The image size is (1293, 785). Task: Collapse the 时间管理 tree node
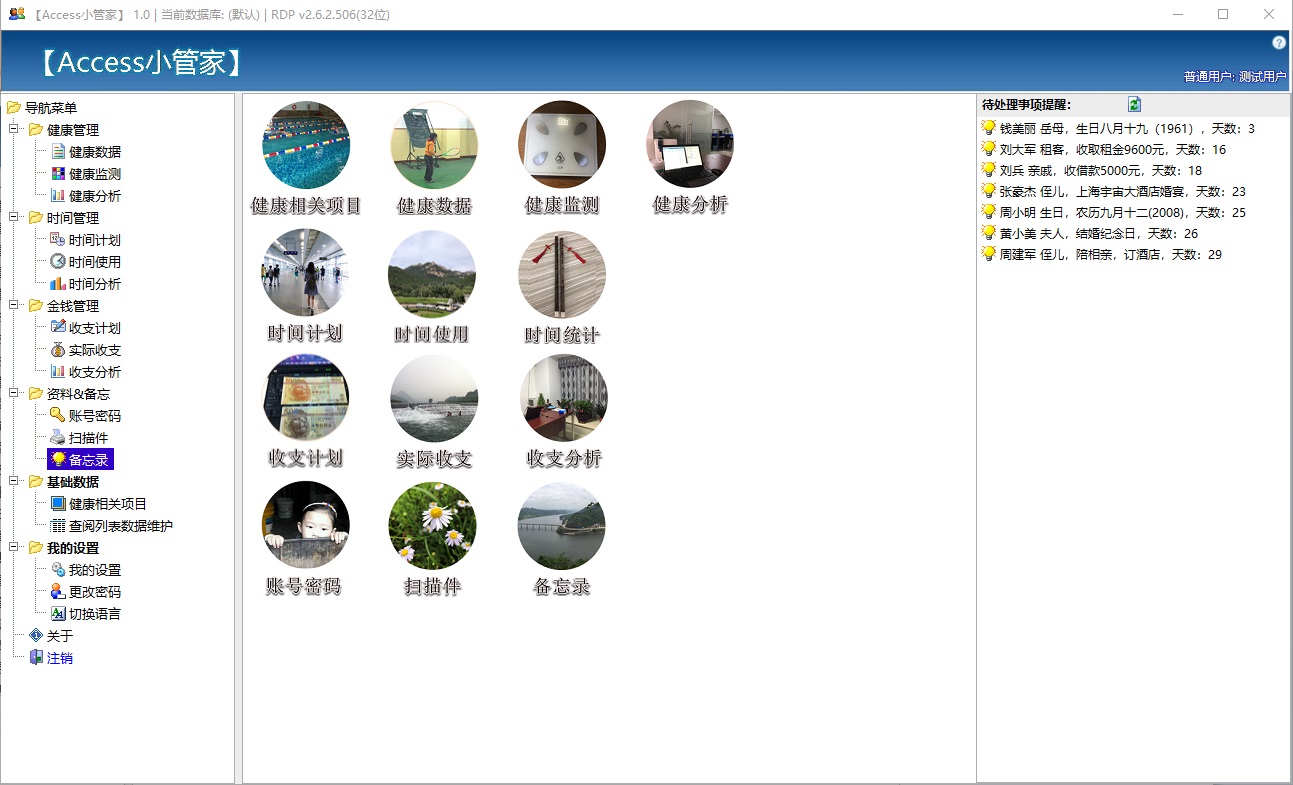[x=14, y=217]
